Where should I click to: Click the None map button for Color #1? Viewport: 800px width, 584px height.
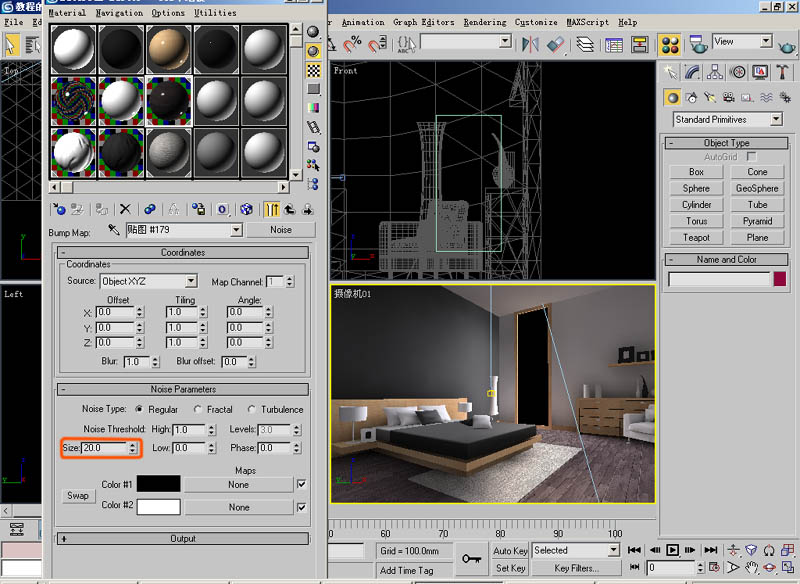(238, 485)
